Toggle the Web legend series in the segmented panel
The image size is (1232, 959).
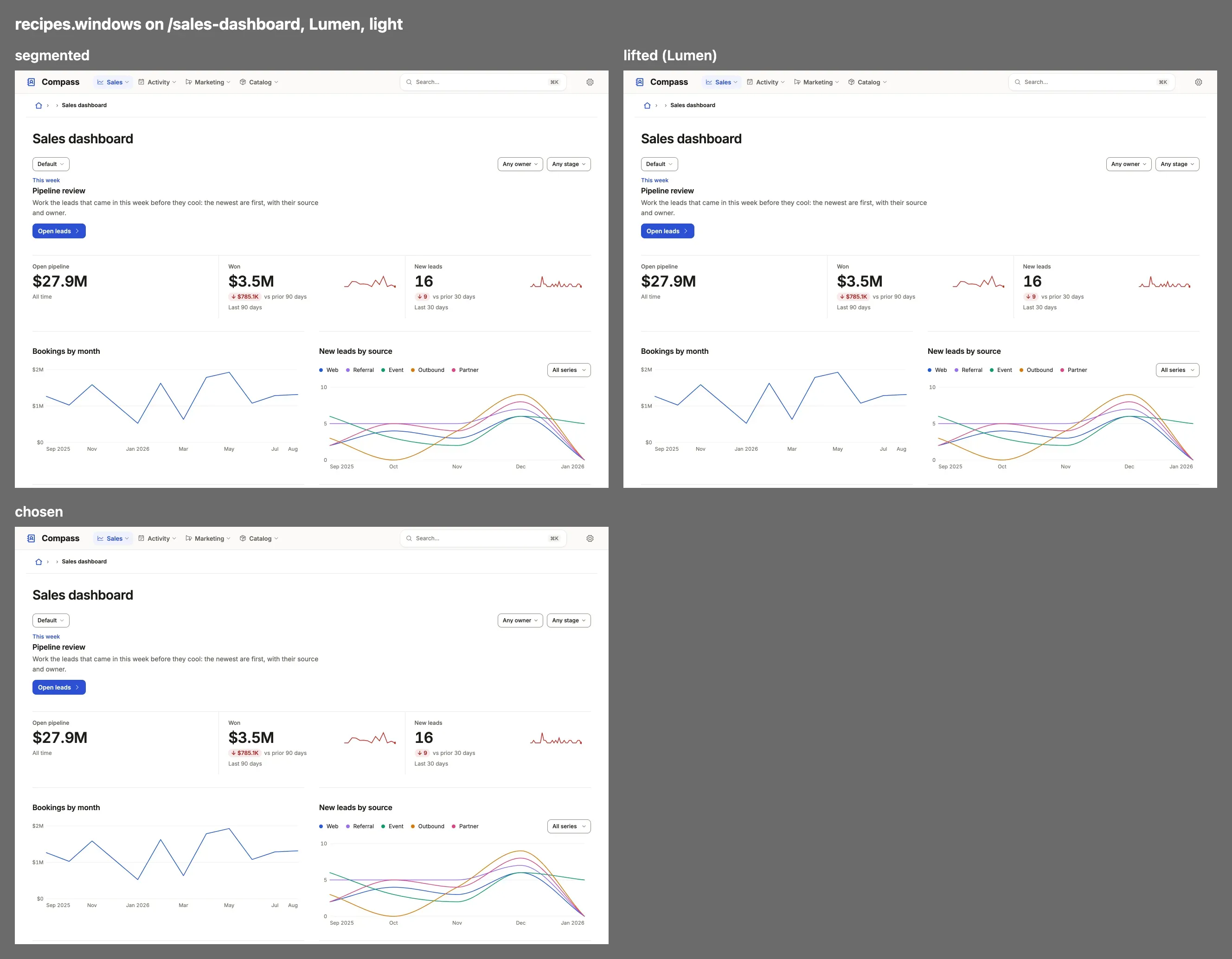329,370
